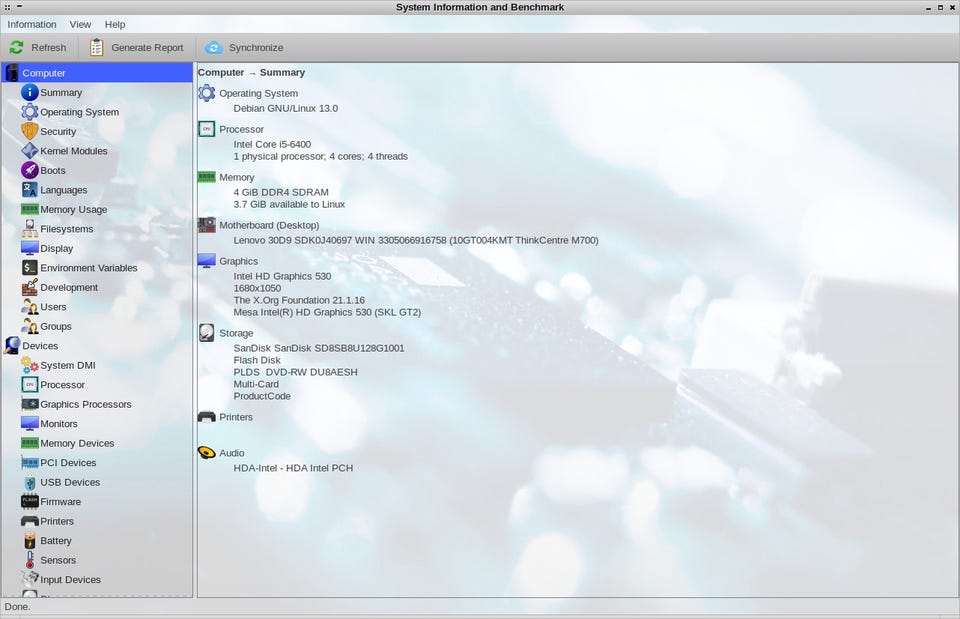Select the Devices tree category
The height and width of the screenshot is (619, 960).
pos(40,346)
